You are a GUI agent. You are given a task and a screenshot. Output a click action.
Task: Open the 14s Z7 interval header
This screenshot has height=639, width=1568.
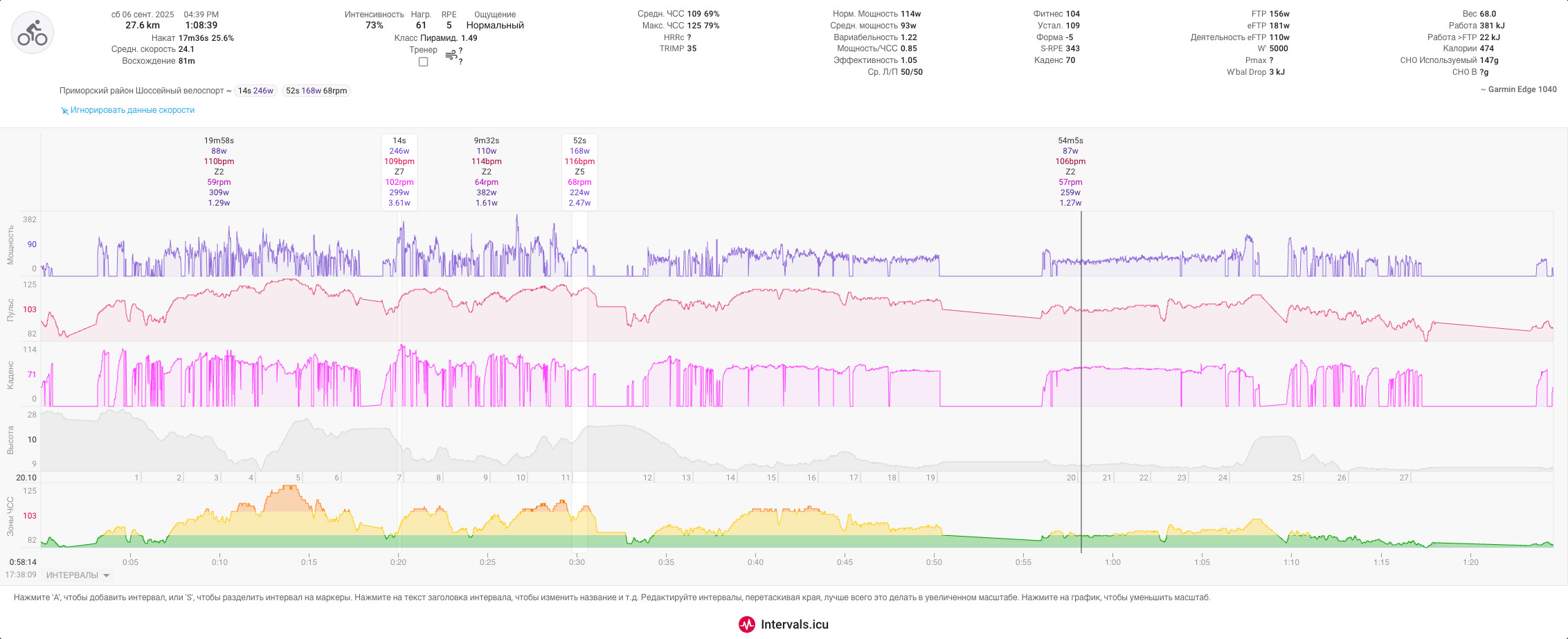399,172
